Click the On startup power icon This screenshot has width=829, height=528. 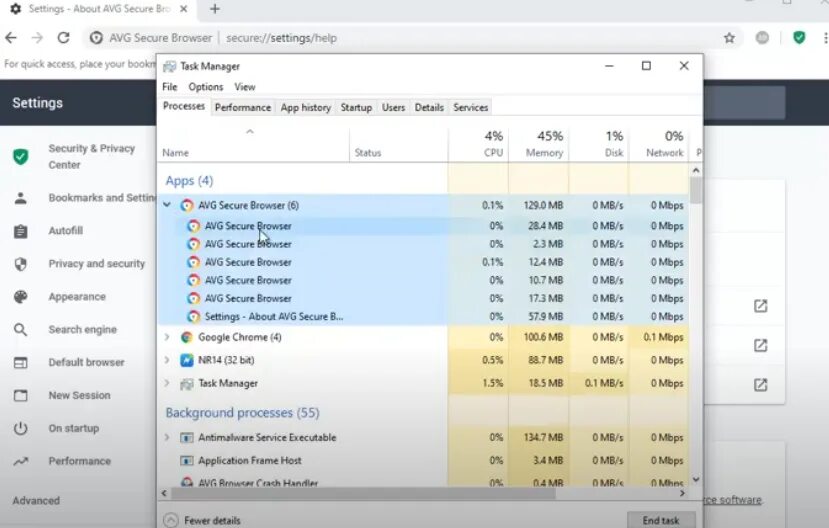(x=21, y=428)
